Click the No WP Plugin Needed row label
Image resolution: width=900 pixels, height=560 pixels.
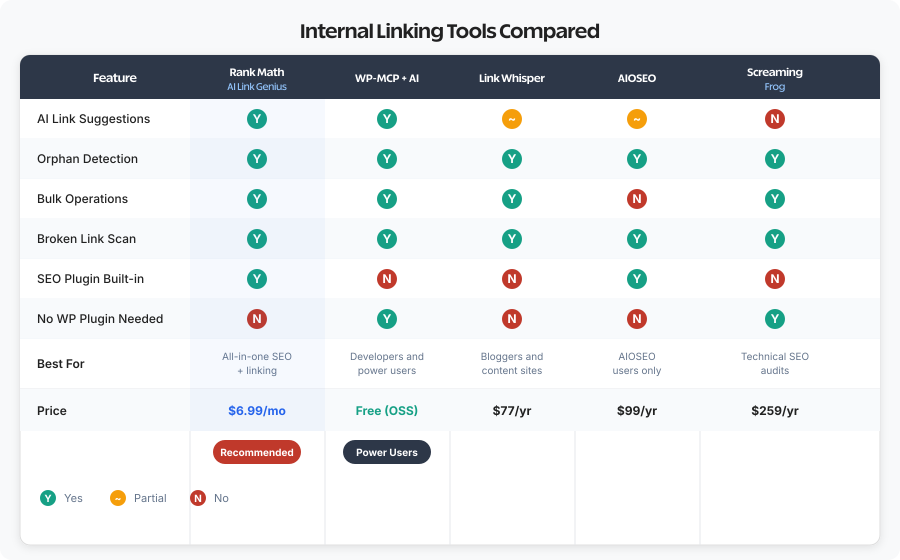100,319
